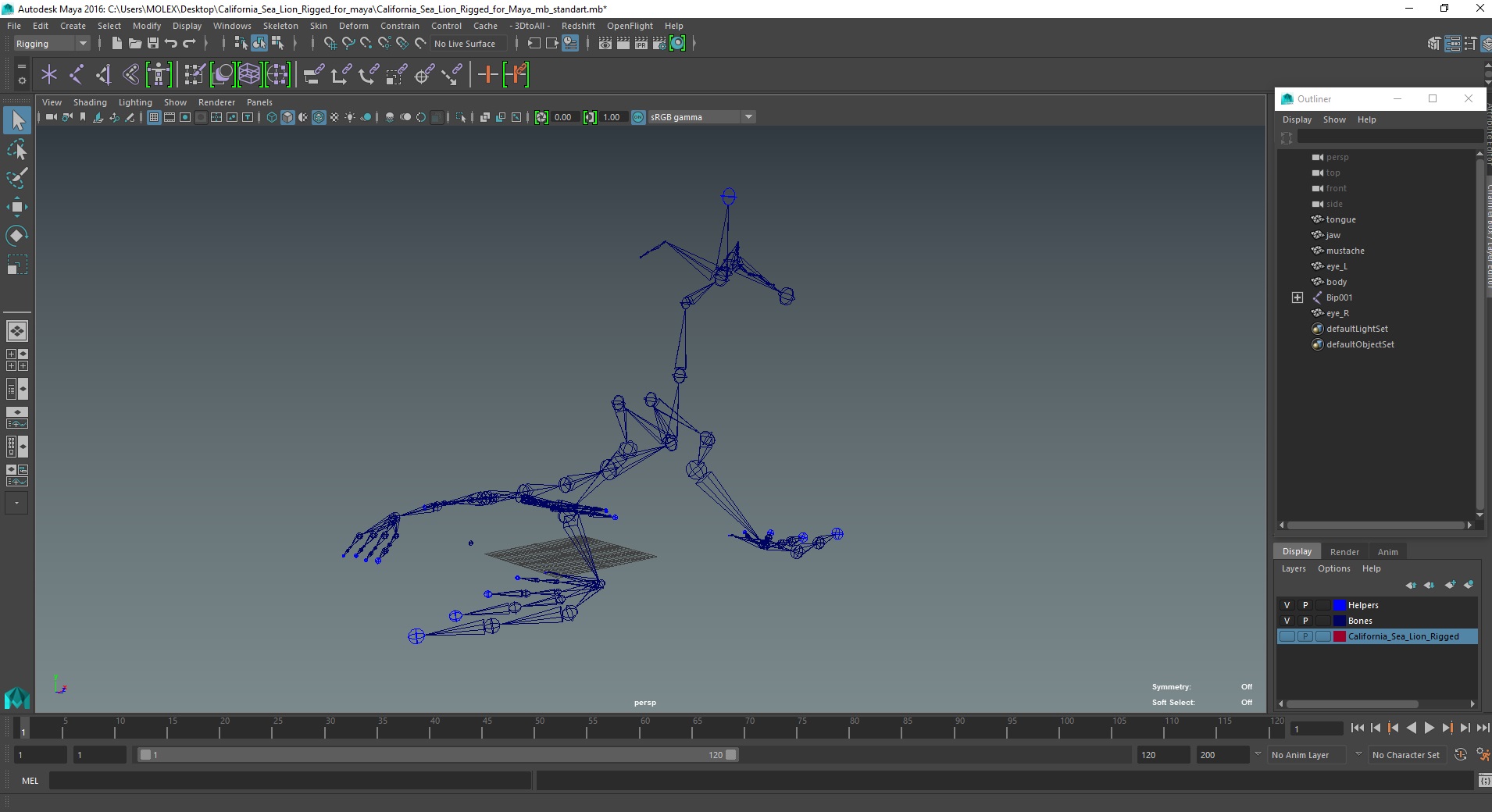Toggle visibility of California_Sea_Lion_Rigged layer
1492x812 pixels.
[x=1287, y=636]
